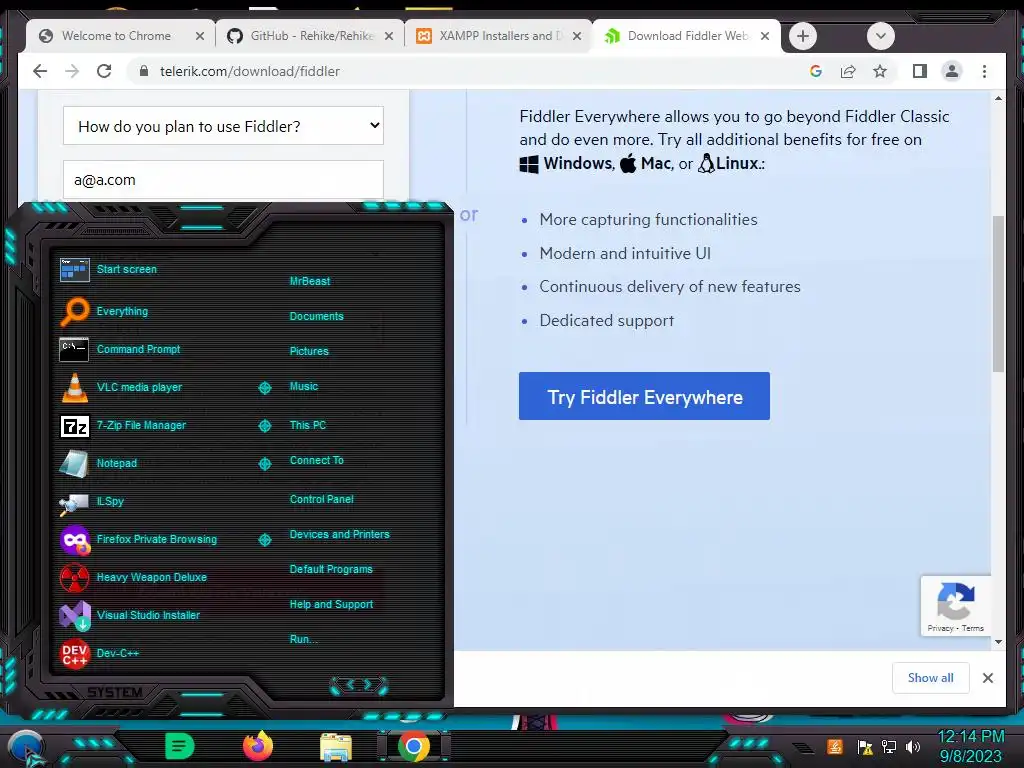Open This PC
Screen dimensions: 1024x768
pyautogui.click(x=308, y=425)
